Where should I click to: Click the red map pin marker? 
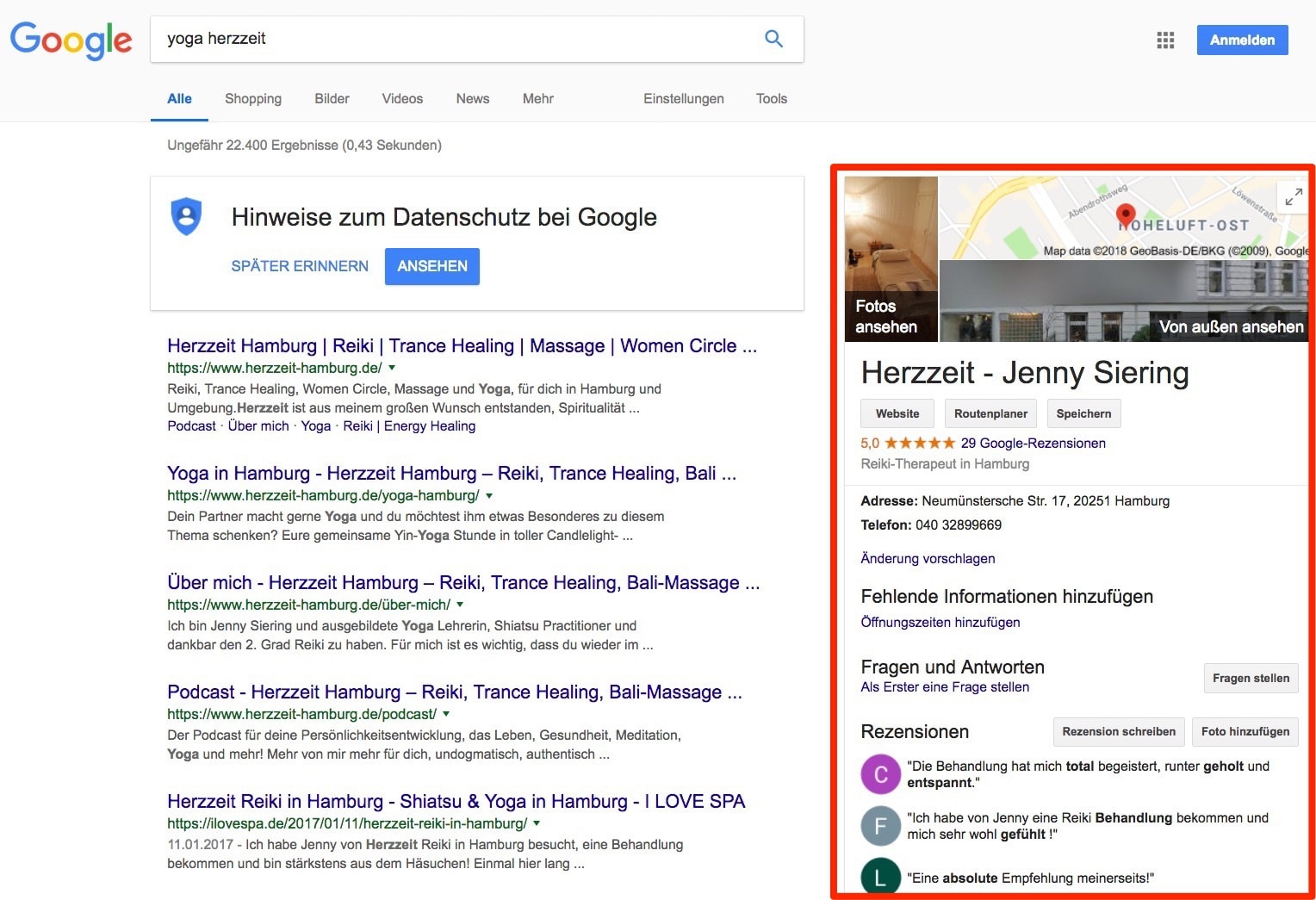[x=1125, y=214]
